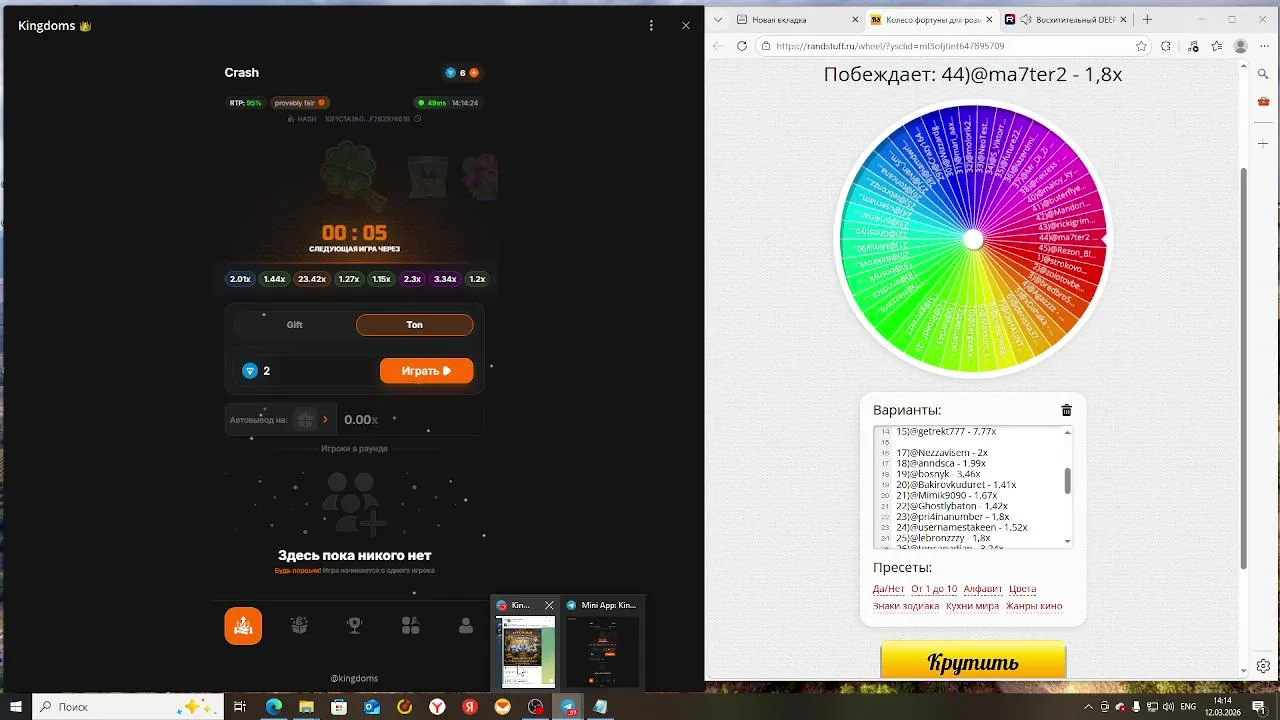Select the Кухни мира preset
Screen dimensions: 1280x720
pyautogui.click(x=972, y=606)
